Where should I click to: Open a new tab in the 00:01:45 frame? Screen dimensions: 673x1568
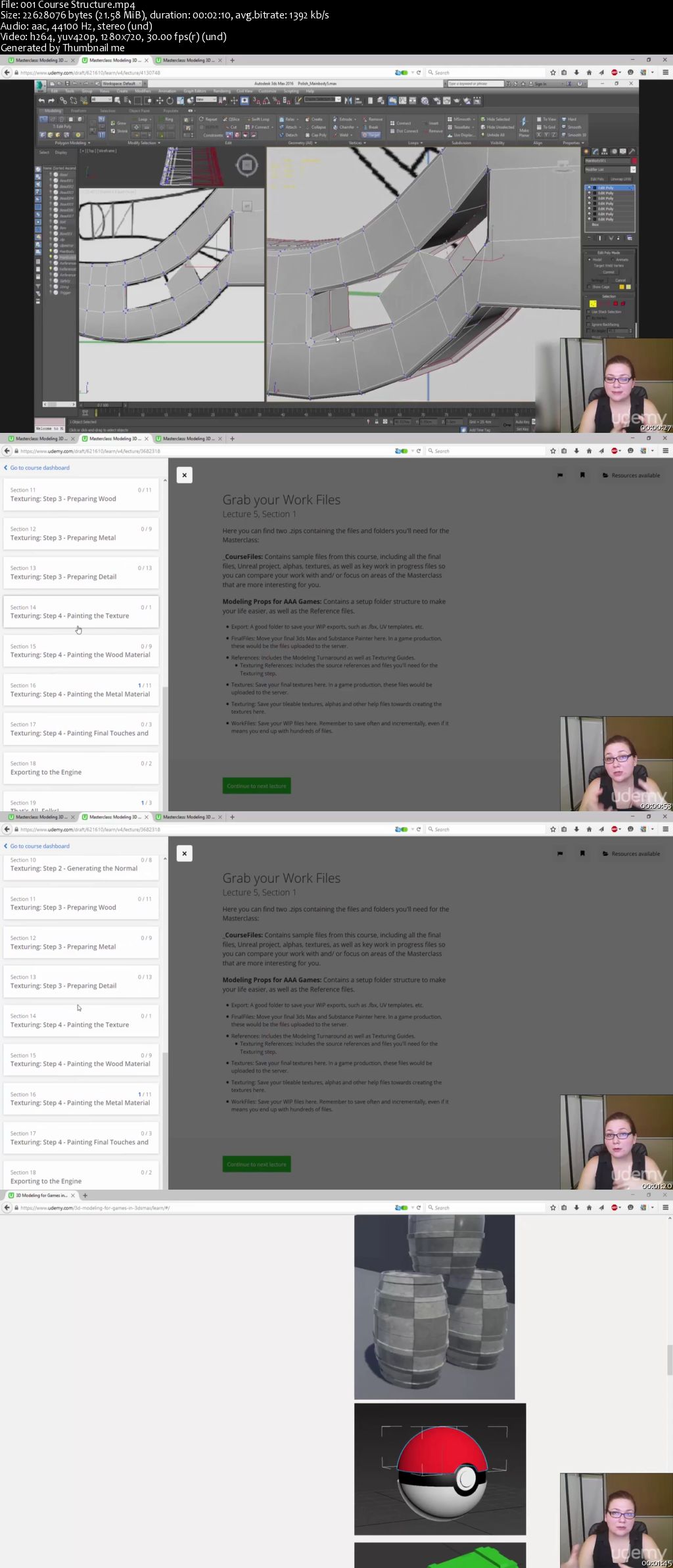click(x=85, y=1196)
